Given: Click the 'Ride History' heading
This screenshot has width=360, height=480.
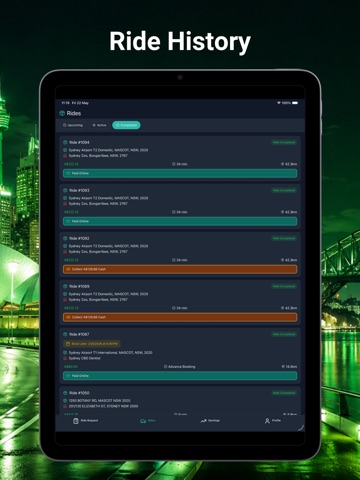Looking at the screenshot, I should pos(180,42).
